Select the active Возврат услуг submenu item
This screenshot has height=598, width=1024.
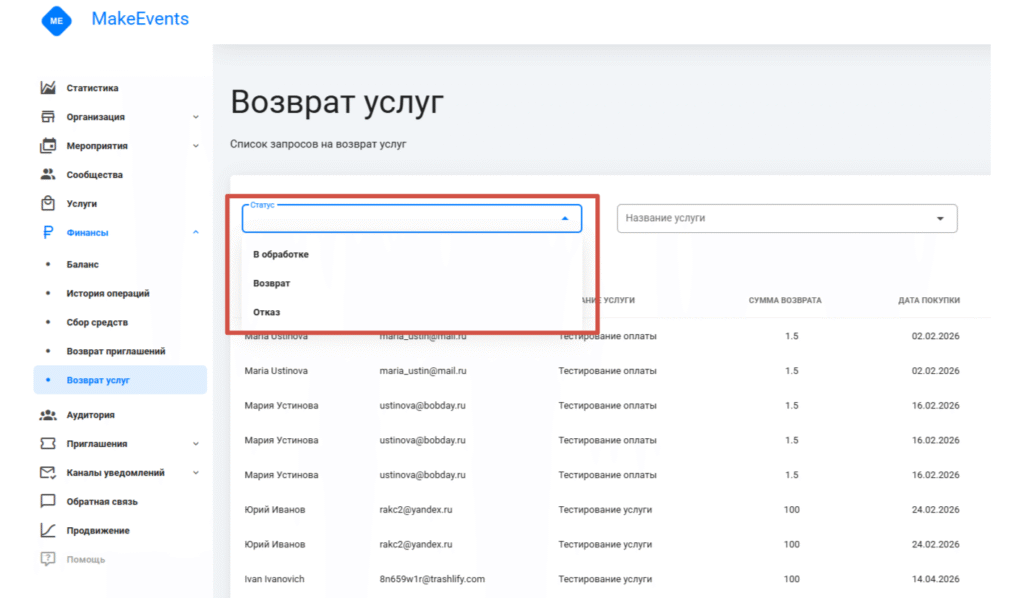(120, 379)
